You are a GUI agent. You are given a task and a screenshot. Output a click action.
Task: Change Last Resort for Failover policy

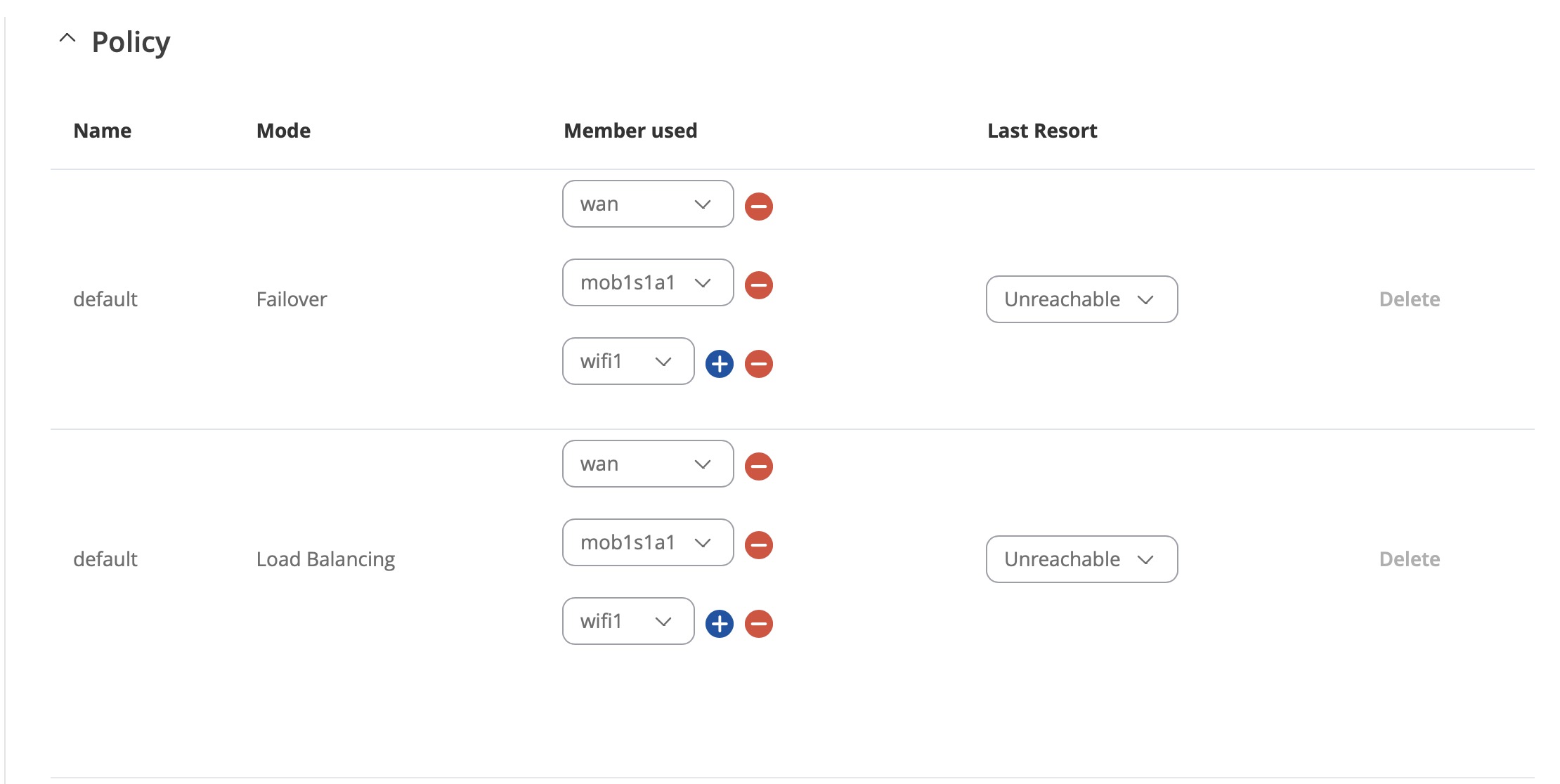coord(1082,299)
